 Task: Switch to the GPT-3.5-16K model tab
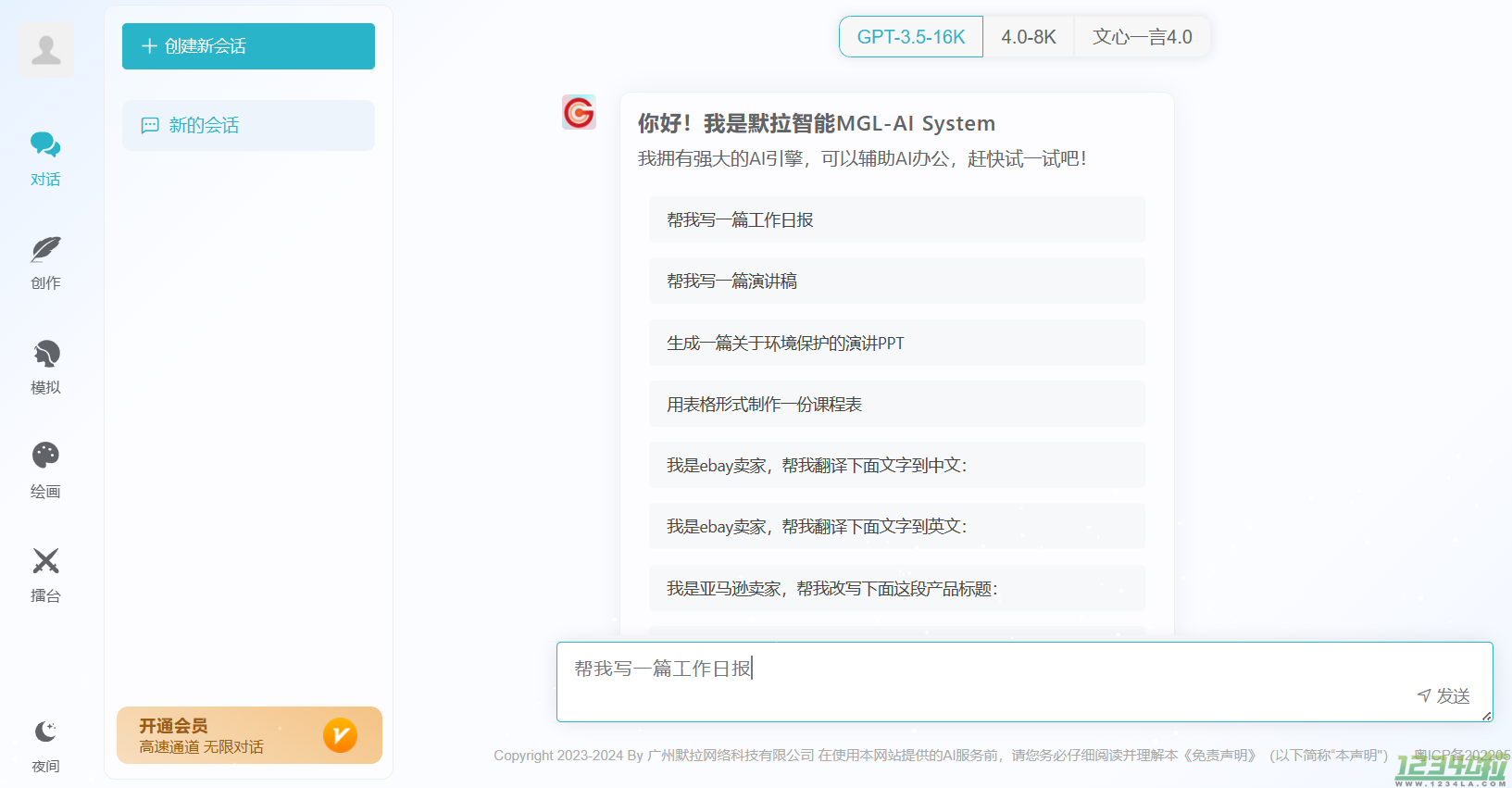coord(911,37)
